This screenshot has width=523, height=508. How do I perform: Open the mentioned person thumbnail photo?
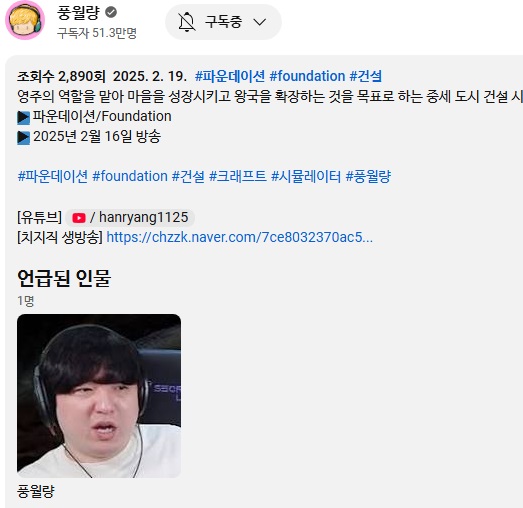pyautogui.click(x=99, y=396)
